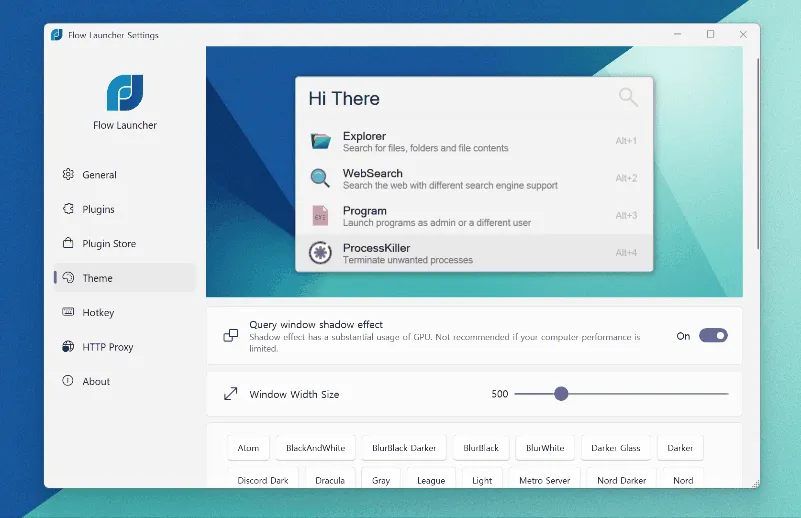The height and width of the screenshot is (518, 801).
Task: Maximize the Flow Launcher Settings window
Action: tap(710, 34)
